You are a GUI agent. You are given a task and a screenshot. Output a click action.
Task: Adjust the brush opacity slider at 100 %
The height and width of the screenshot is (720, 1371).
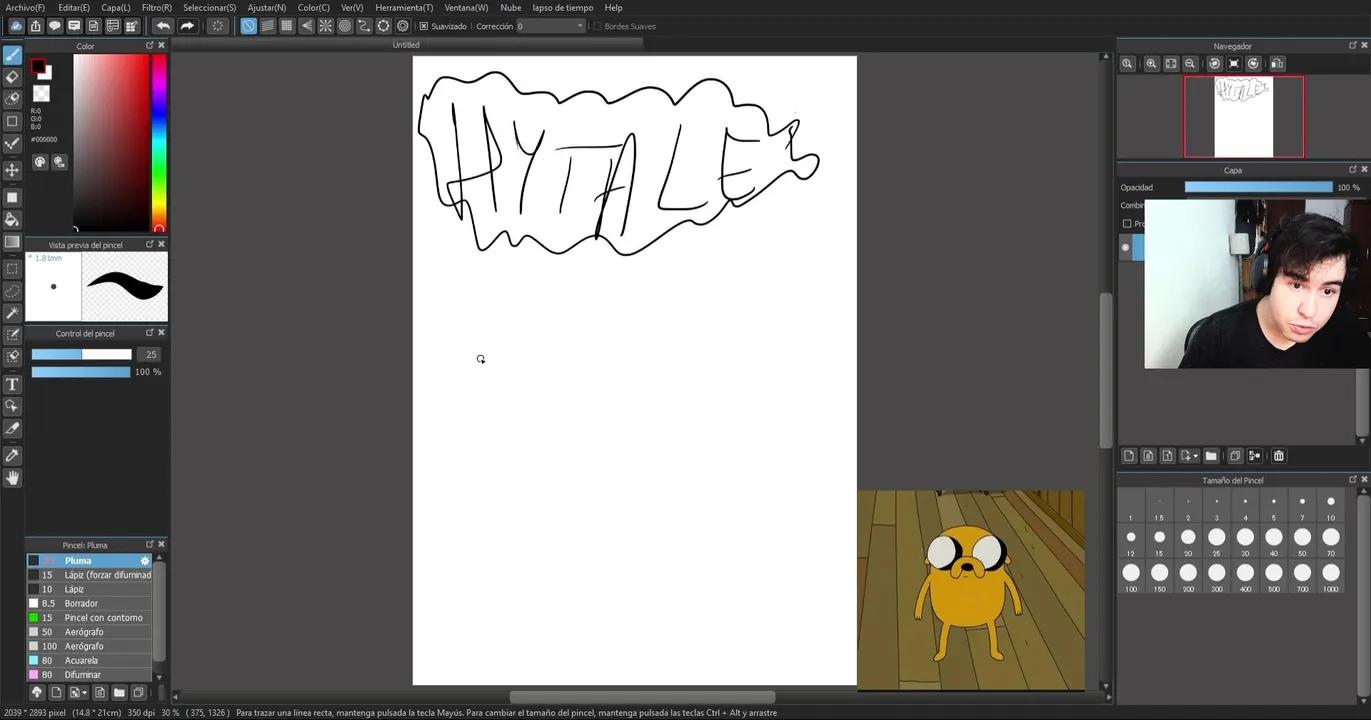pos(81,372)
